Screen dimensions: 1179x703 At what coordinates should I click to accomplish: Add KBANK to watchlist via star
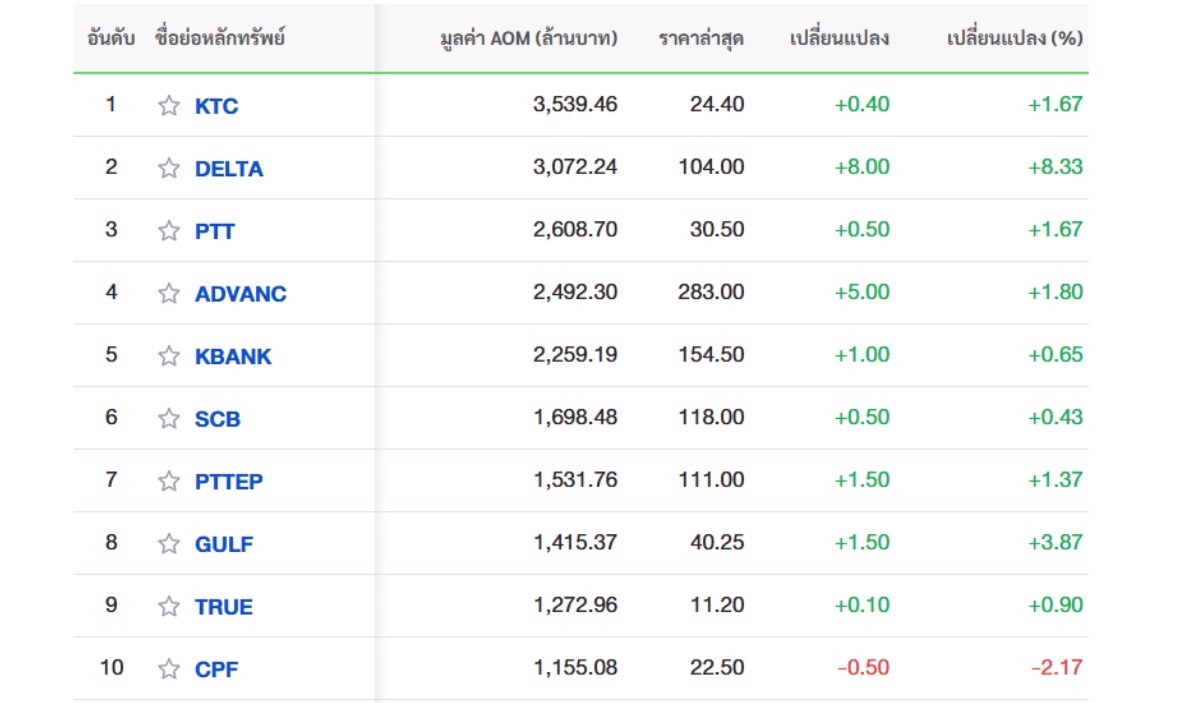[168, 356]
